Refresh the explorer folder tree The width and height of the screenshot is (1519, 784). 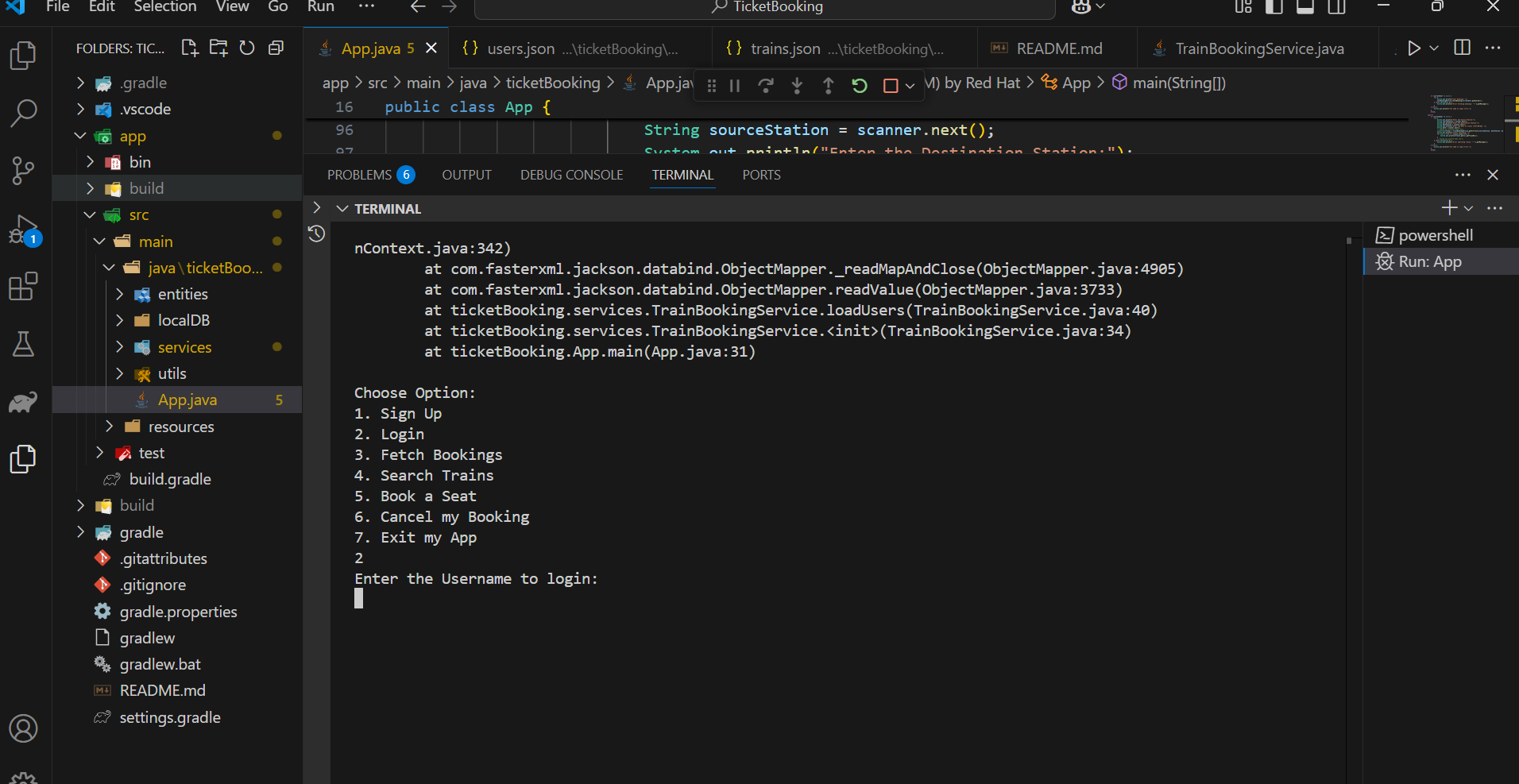(x=247, y=48)
